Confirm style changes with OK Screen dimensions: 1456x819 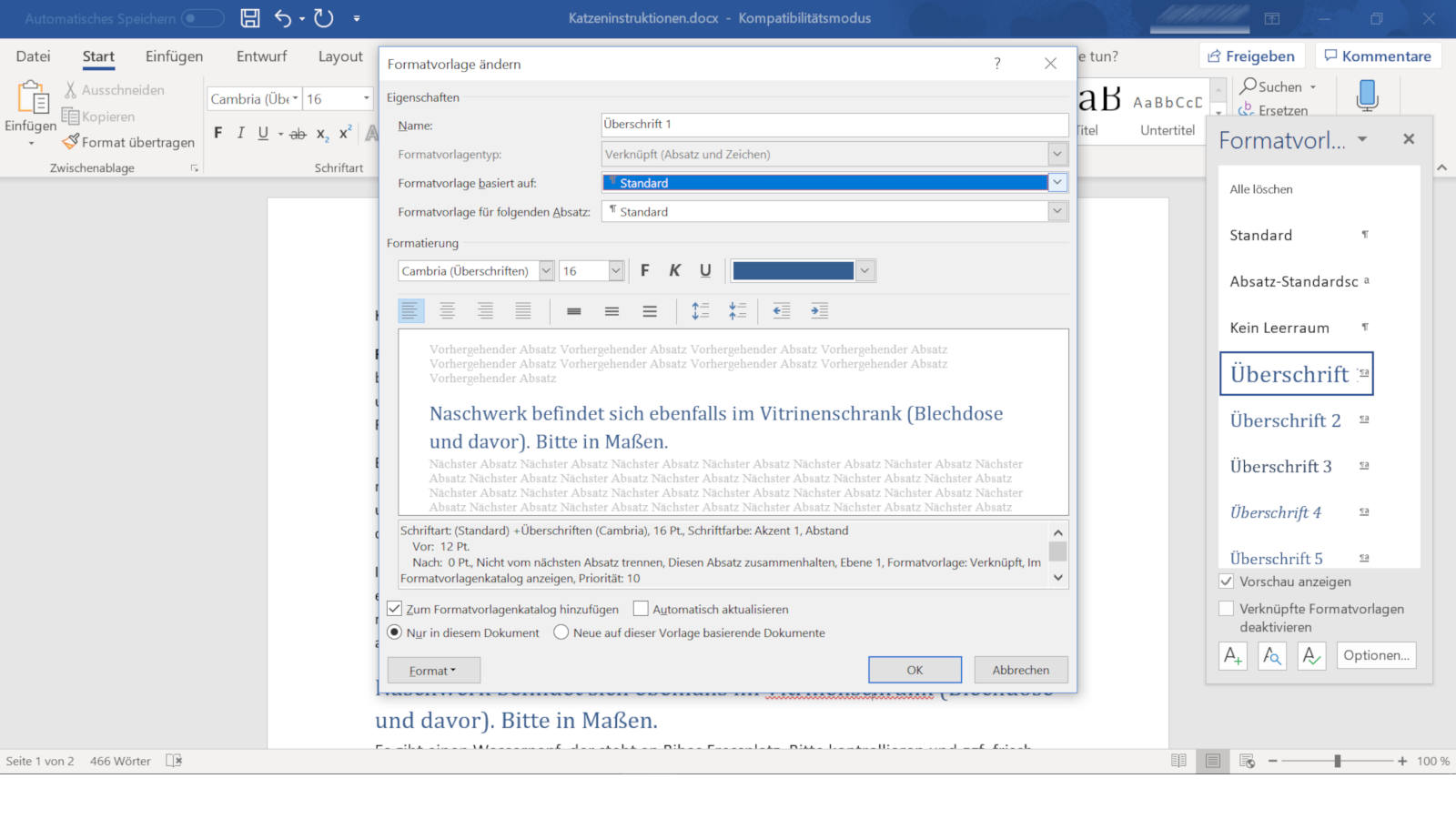[x=914, y=670]
